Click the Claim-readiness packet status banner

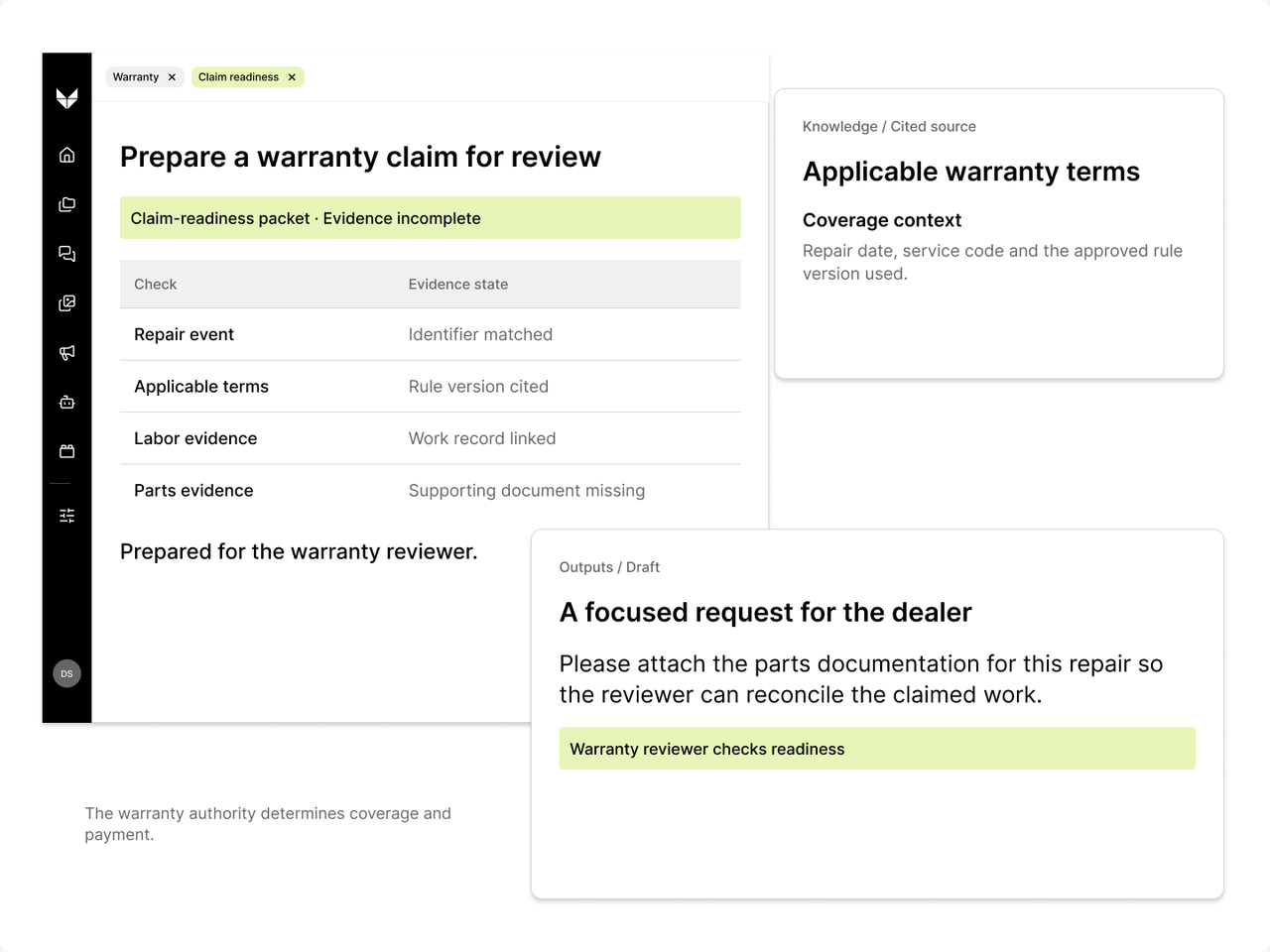pos(430,218)
